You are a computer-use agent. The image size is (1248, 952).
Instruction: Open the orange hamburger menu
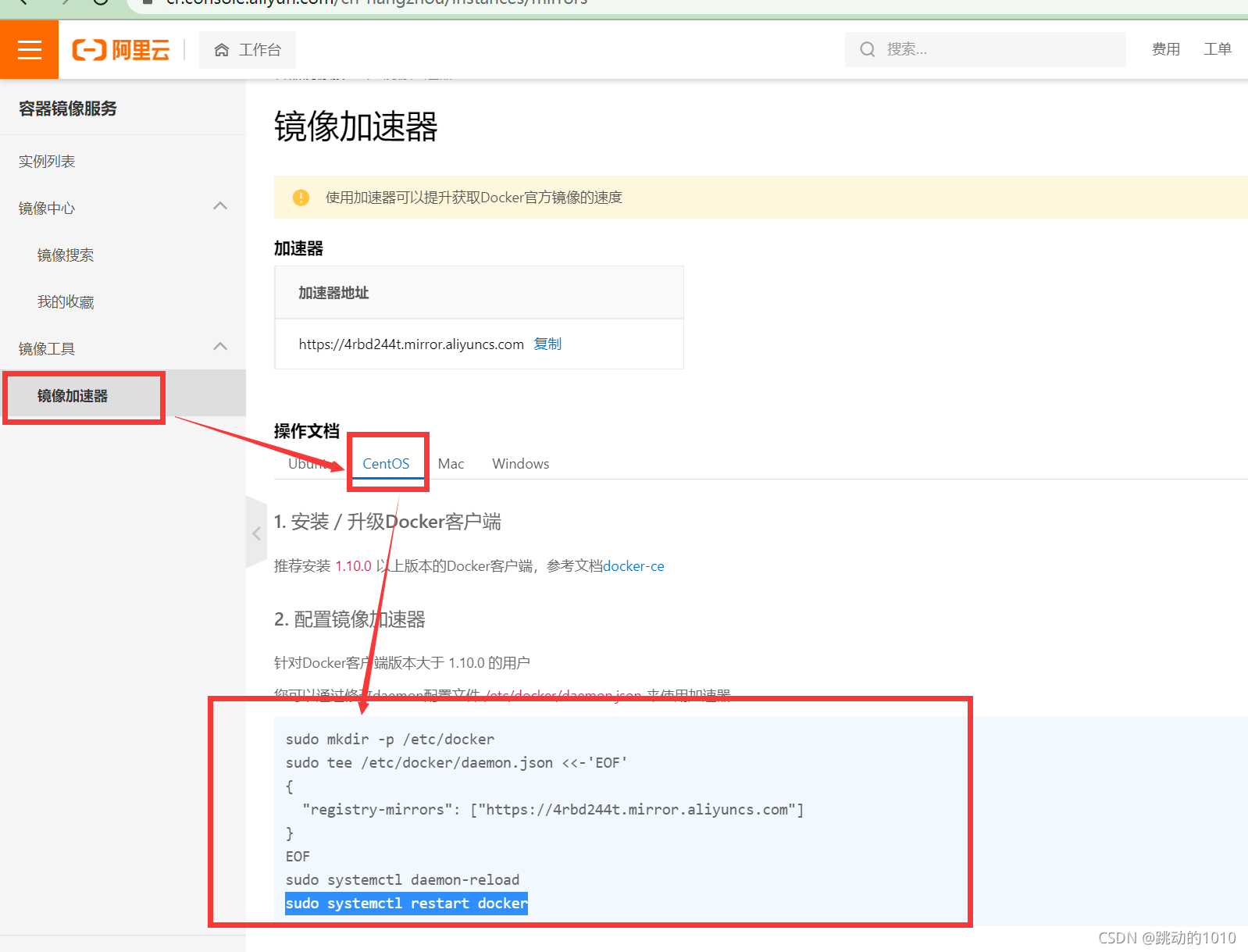[29, 49]
